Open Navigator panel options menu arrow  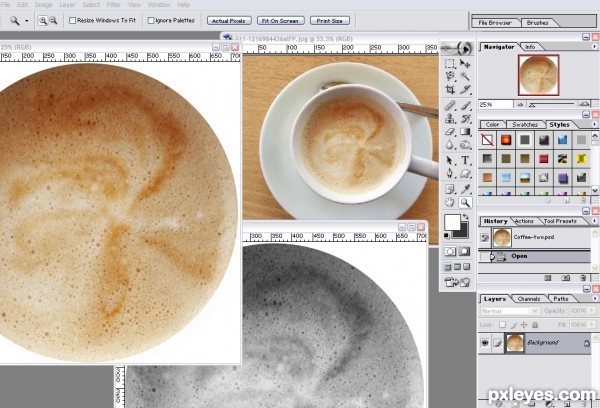594,47
